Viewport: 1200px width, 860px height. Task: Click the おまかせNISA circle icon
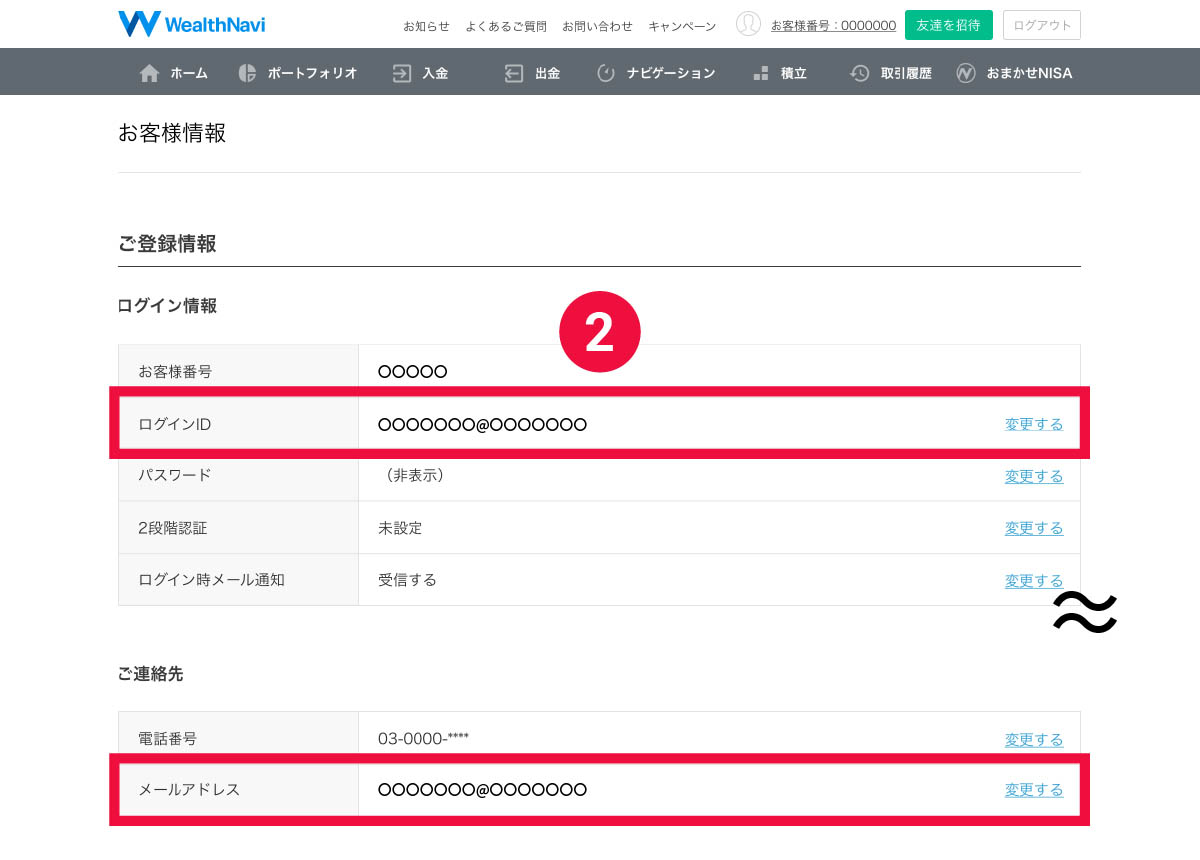click(x=966, y=73)
